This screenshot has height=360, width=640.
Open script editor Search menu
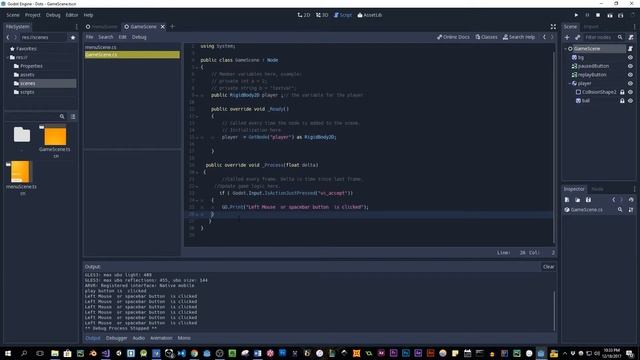point(105,37)
